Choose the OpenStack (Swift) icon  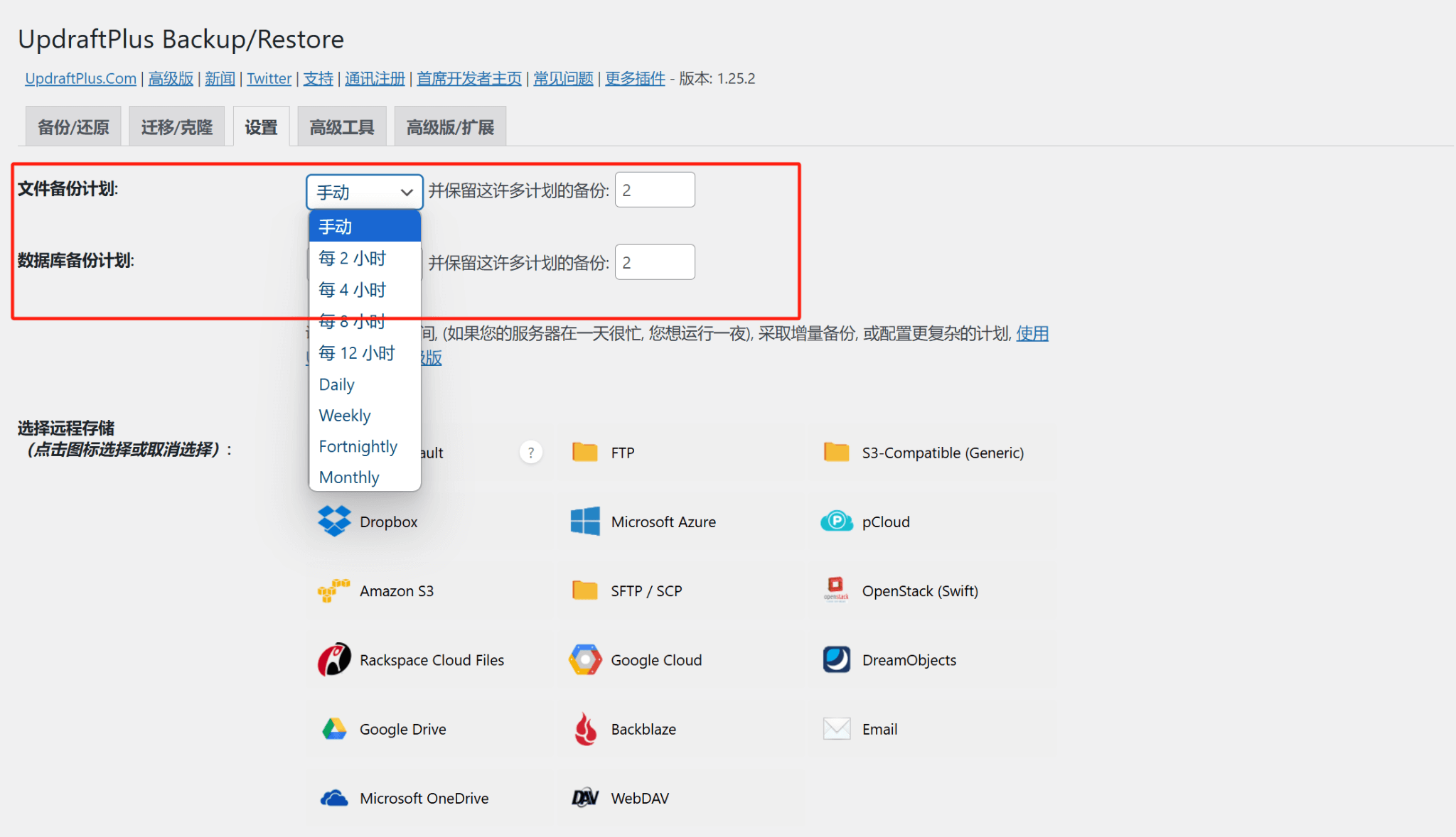click(x=836, y=589)
